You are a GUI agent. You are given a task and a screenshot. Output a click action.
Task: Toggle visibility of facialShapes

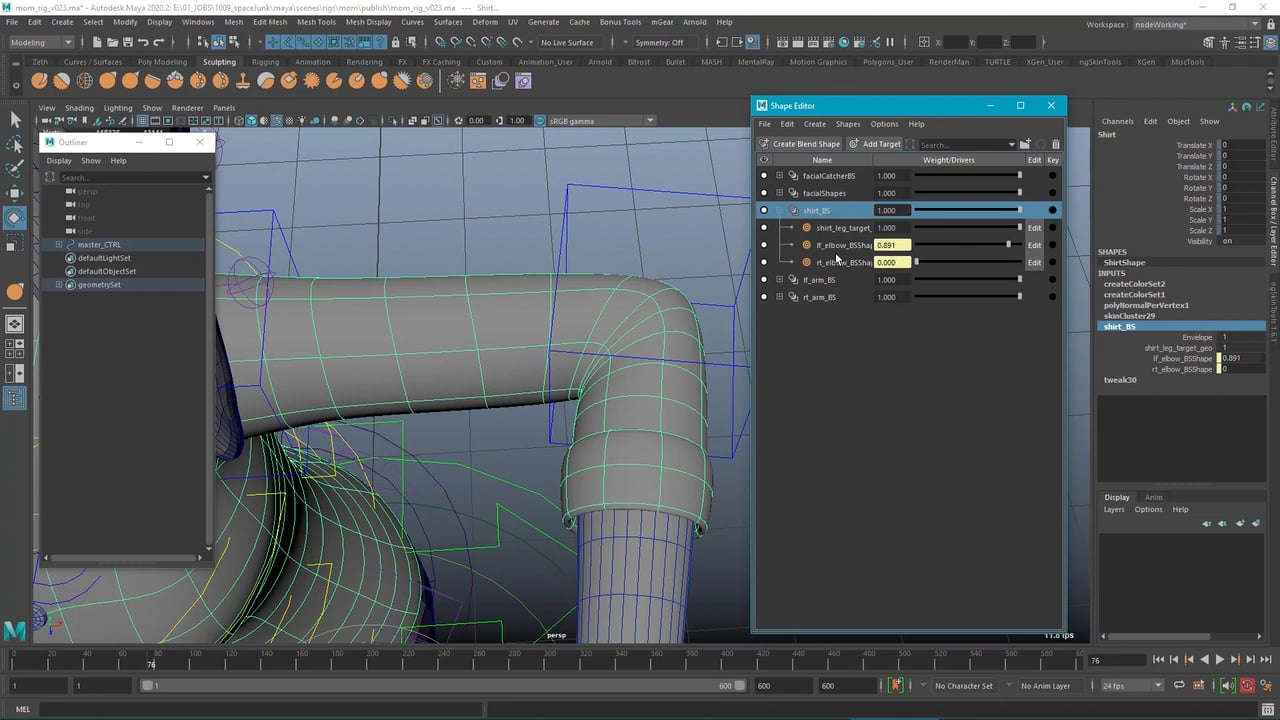point(764,193)
